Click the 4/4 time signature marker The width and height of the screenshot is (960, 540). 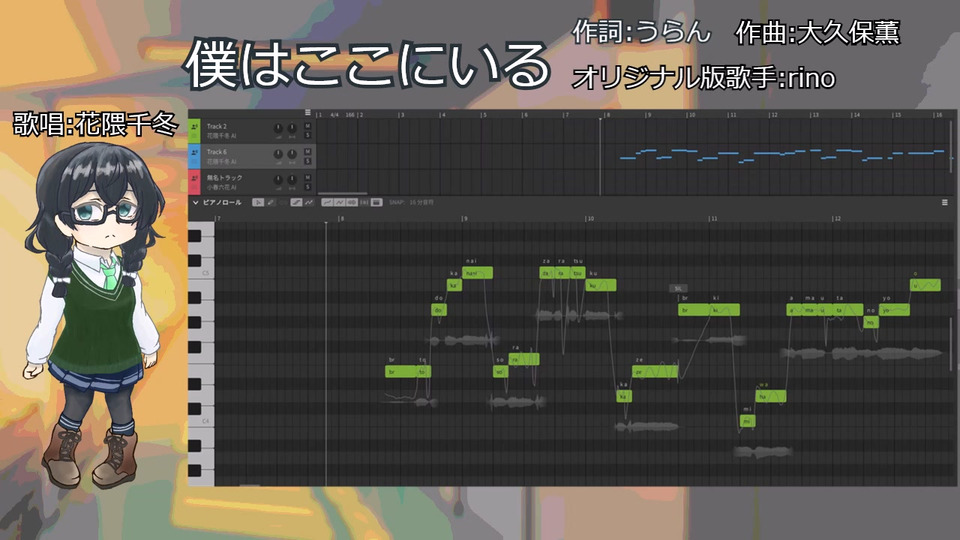coord(334,115)
